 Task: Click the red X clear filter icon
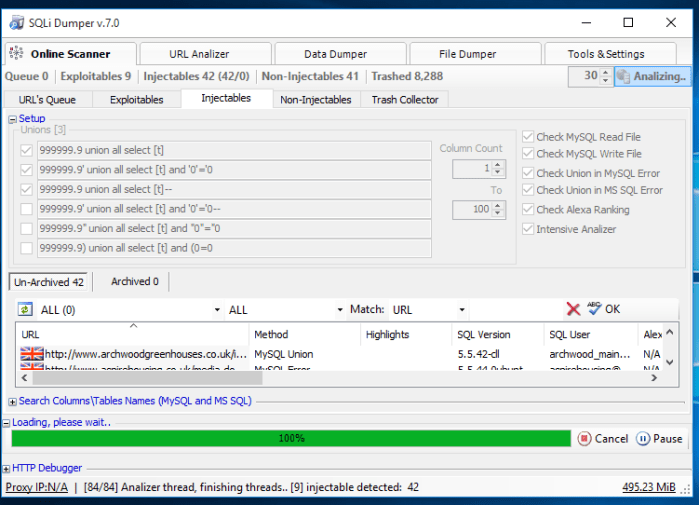click(x=573, y=310)
